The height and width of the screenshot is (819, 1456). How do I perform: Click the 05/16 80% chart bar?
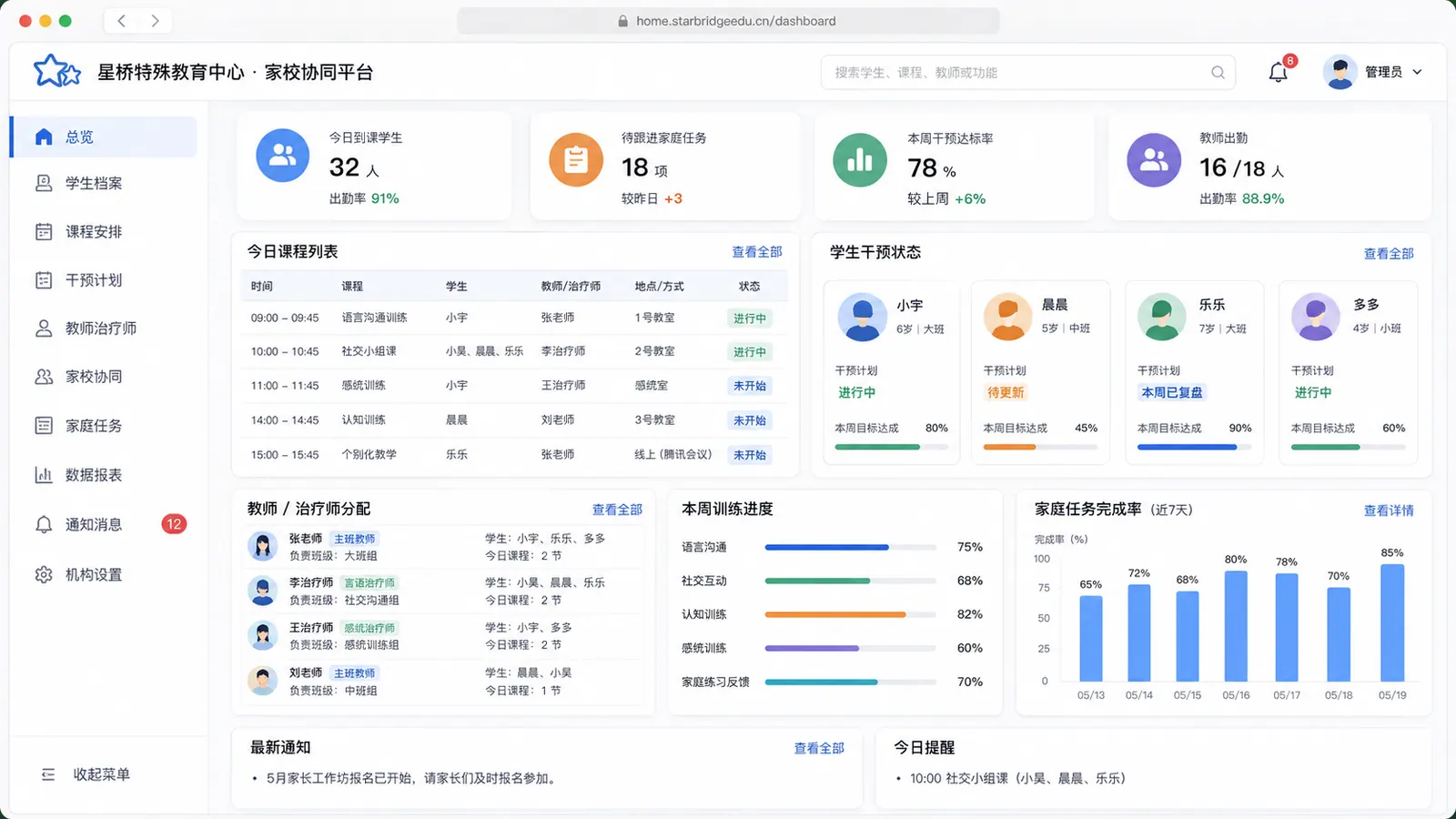pos(1236,626)
